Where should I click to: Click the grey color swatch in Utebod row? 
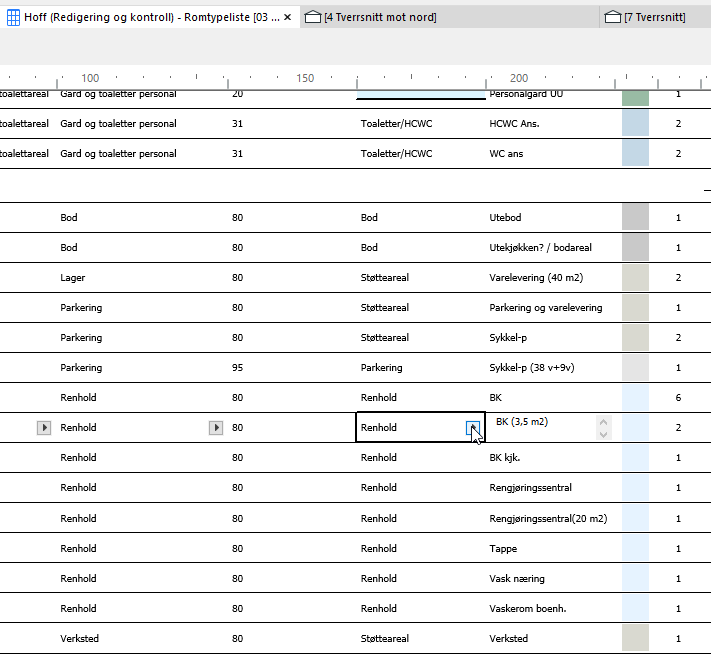tap(635, 218)
